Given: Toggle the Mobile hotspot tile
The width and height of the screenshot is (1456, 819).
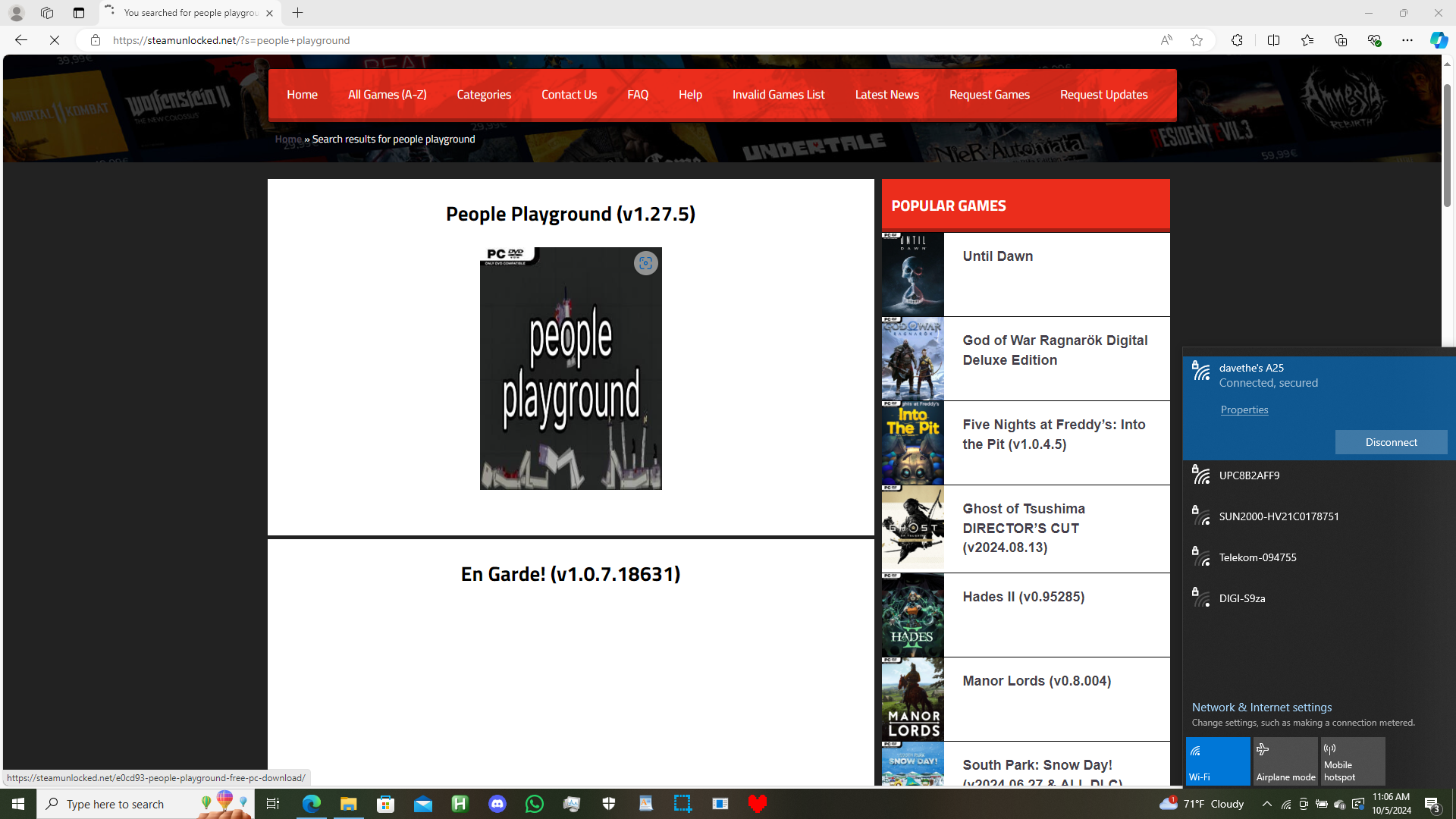Looking at the screenshot, I should 1352,761.
